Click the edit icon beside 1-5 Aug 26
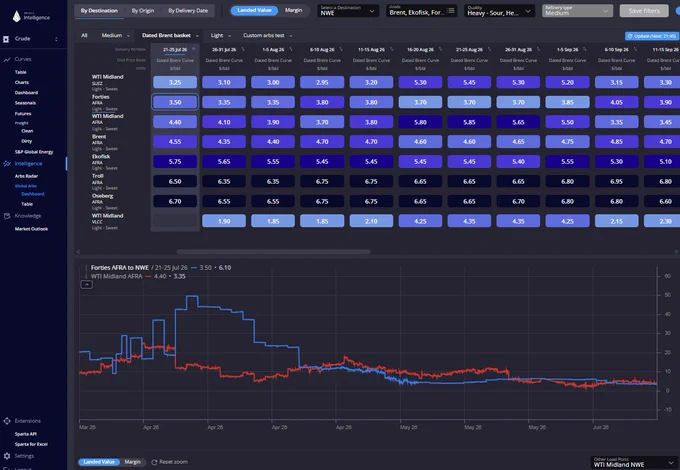 pyautogui.click(x=291, y=49)
